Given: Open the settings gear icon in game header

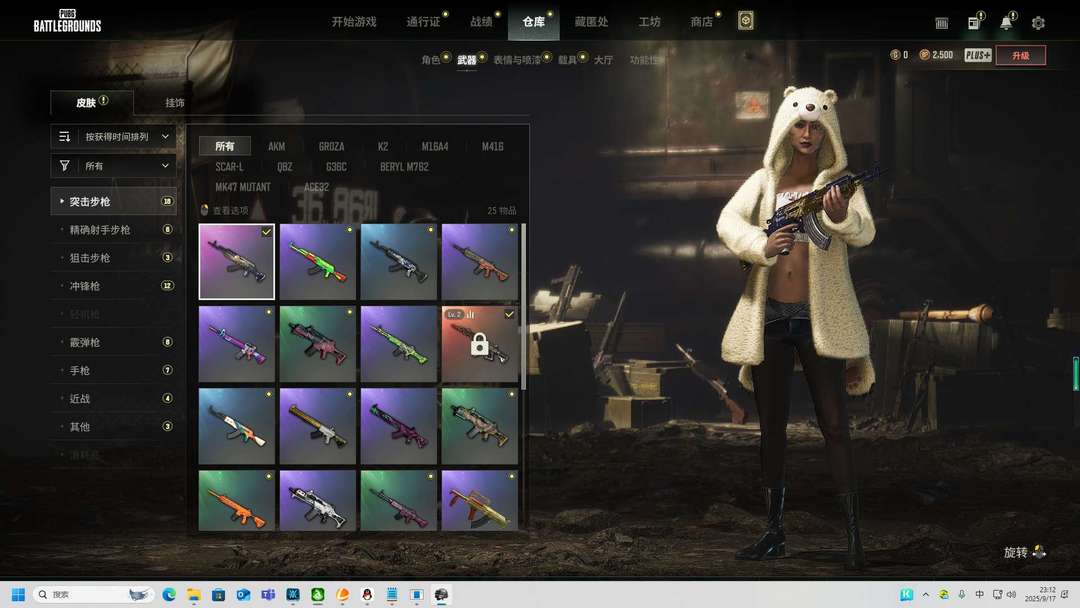Looking at the screenshot, I should (1038, 23).
